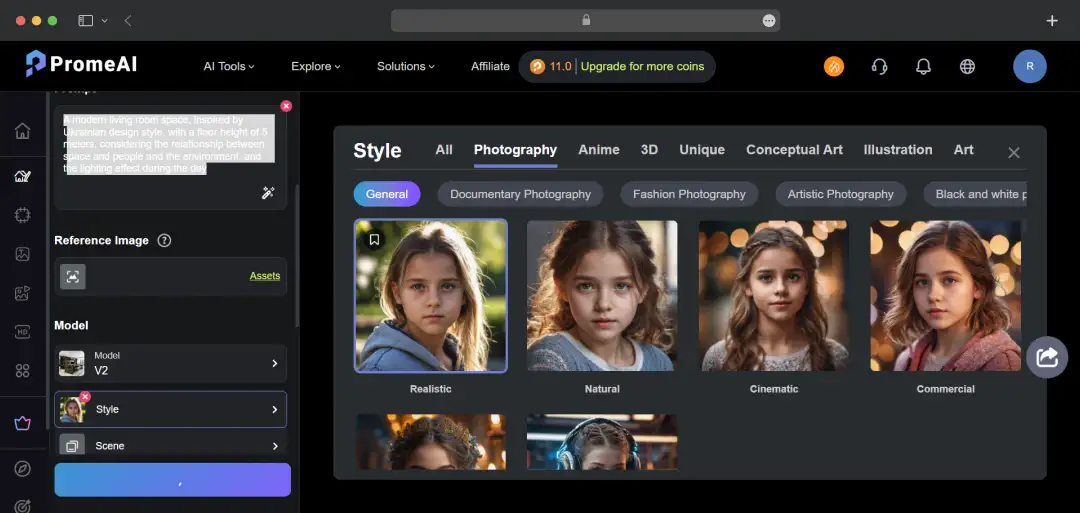Open the notifications bell
The image size is (1080, 513).
(x=923, y=66)
